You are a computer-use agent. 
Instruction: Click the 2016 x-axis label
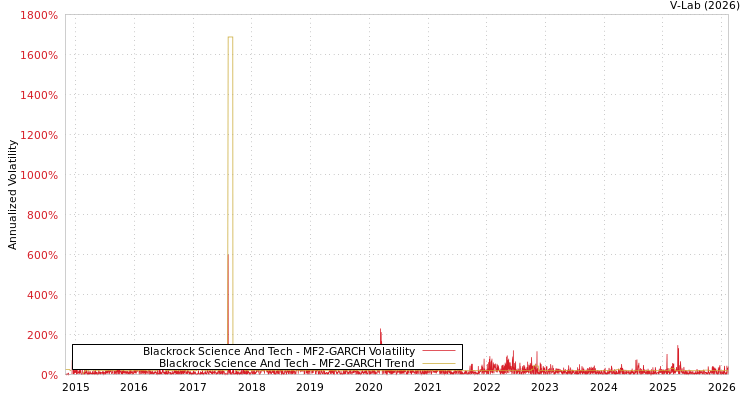point(134,387)
